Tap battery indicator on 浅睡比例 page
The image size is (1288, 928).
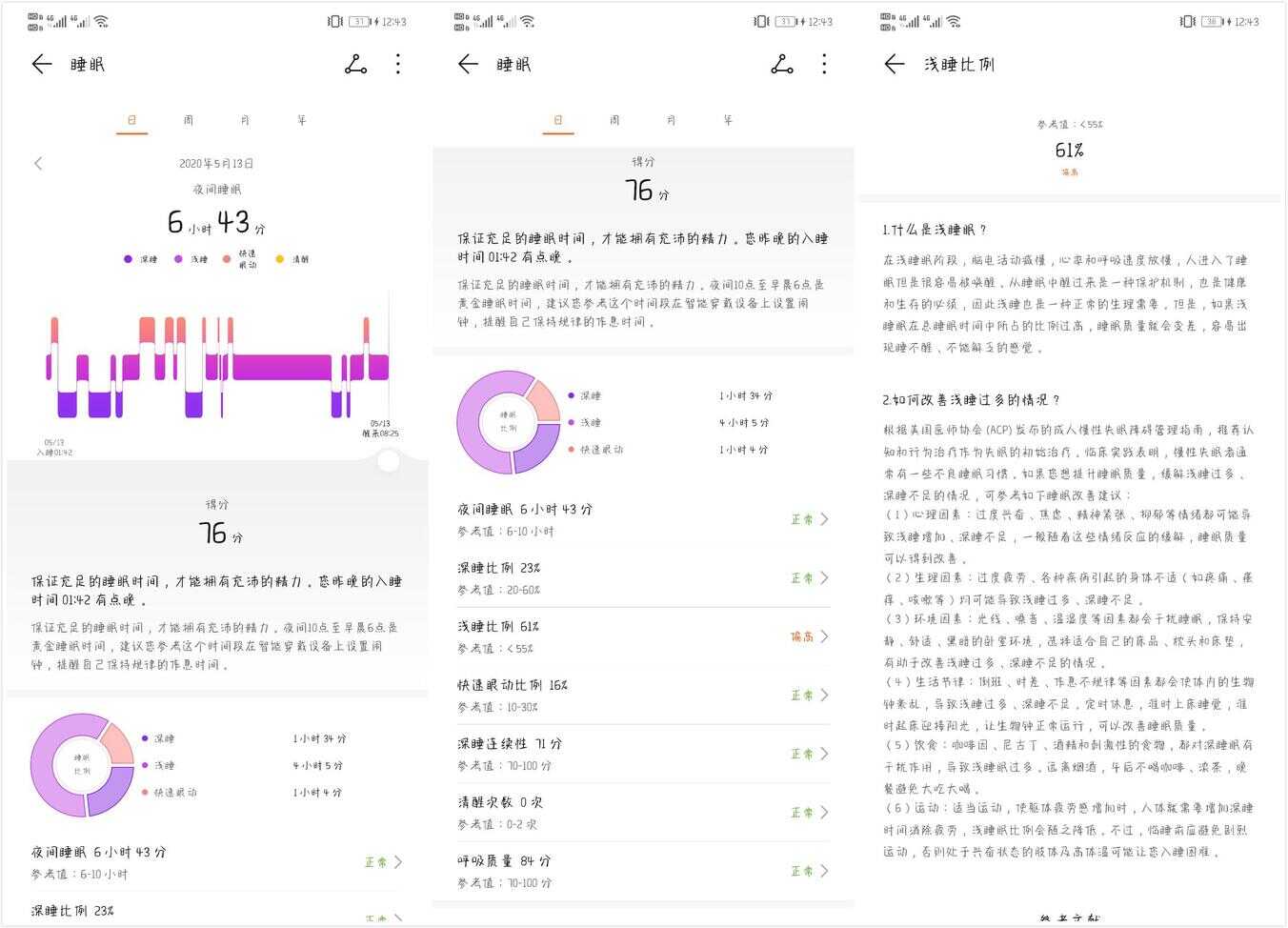coord(1212,21)
